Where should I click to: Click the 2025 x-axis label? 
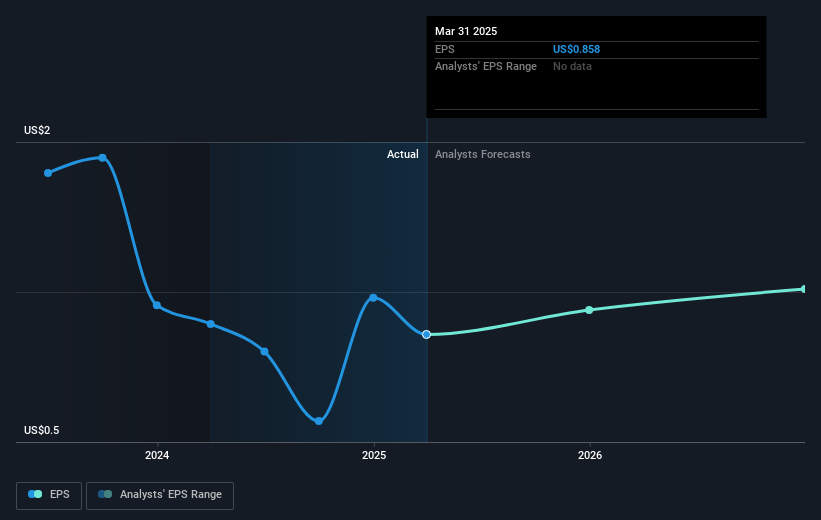pyautogui.click(x=374, y=455)
